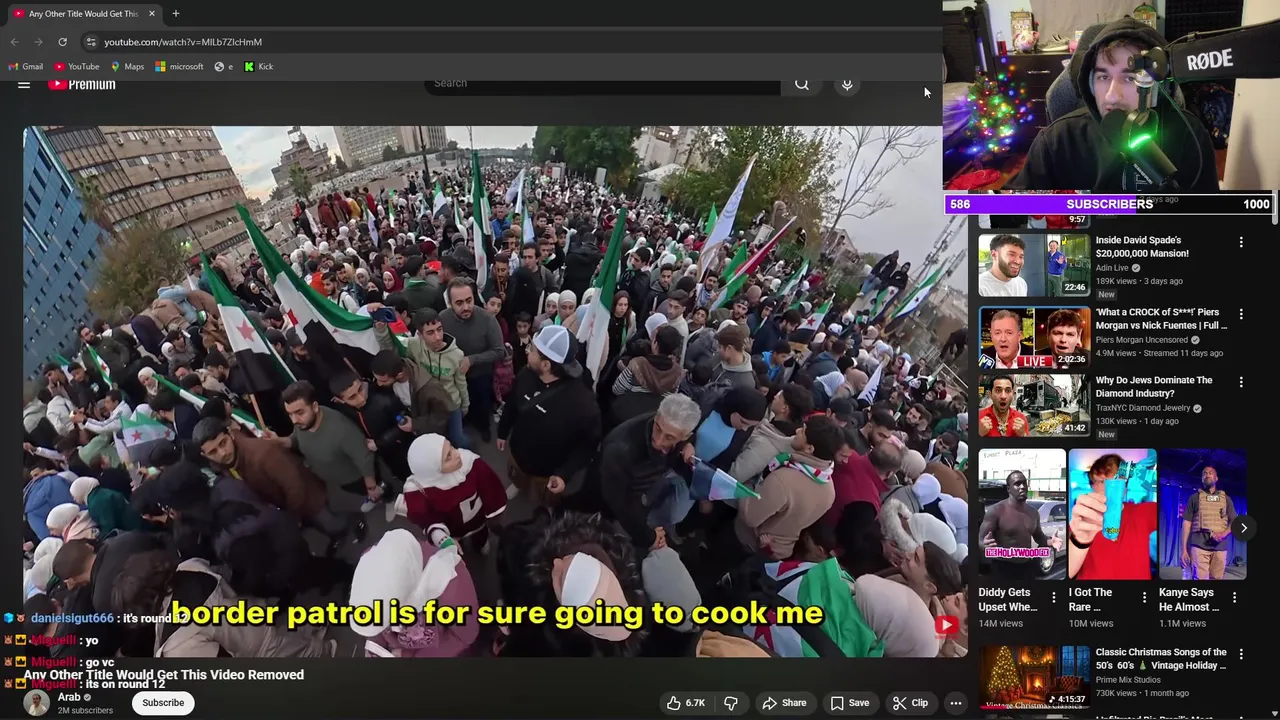This screenshot has height=720, width=1280.
Task: Open 'Inside David Spade's $20,000,000 Mansion' thumbnail
Action: 1034,265
